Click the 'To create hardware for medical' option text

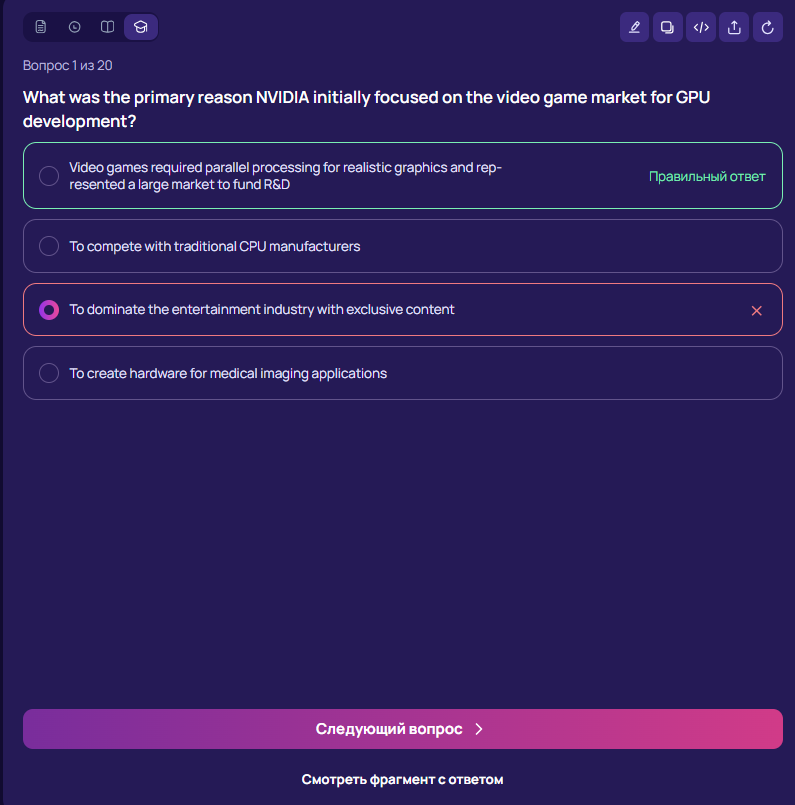click(228, 373)
